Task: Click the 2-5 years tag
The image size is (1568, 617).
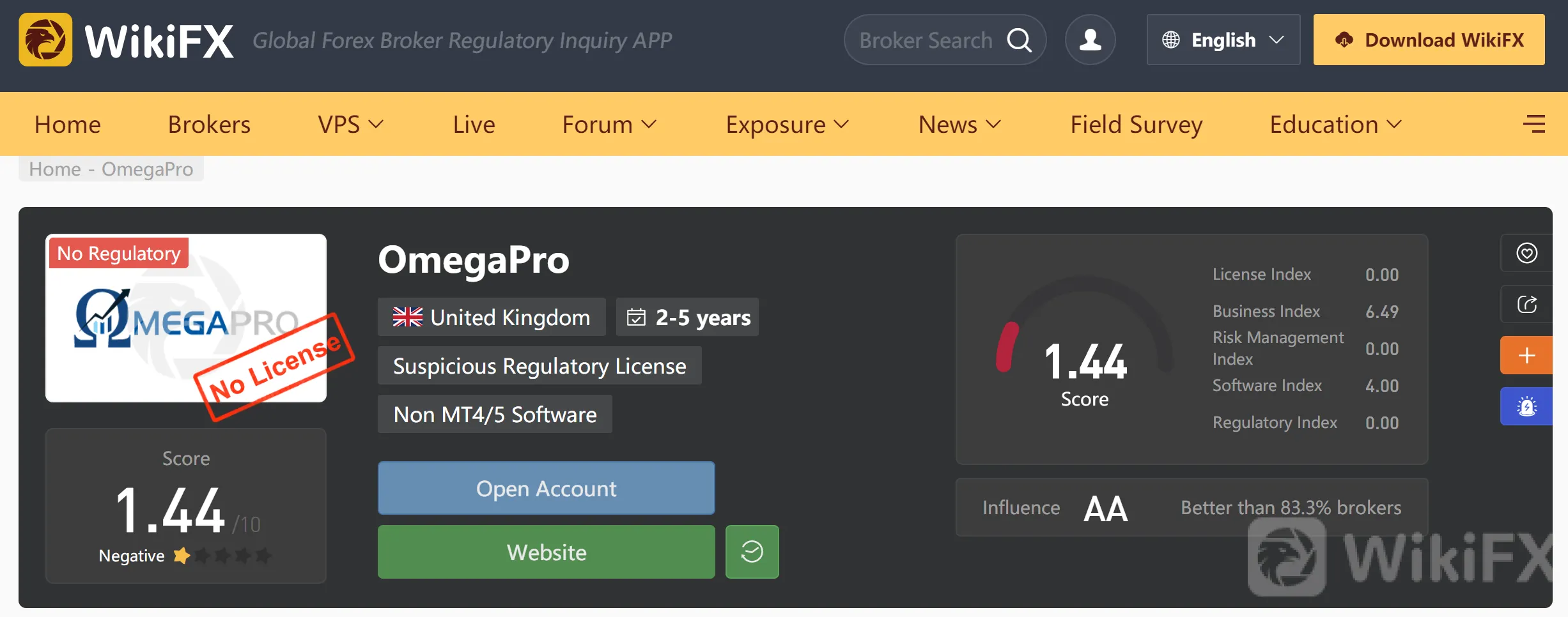Action: tap(687, 317)
